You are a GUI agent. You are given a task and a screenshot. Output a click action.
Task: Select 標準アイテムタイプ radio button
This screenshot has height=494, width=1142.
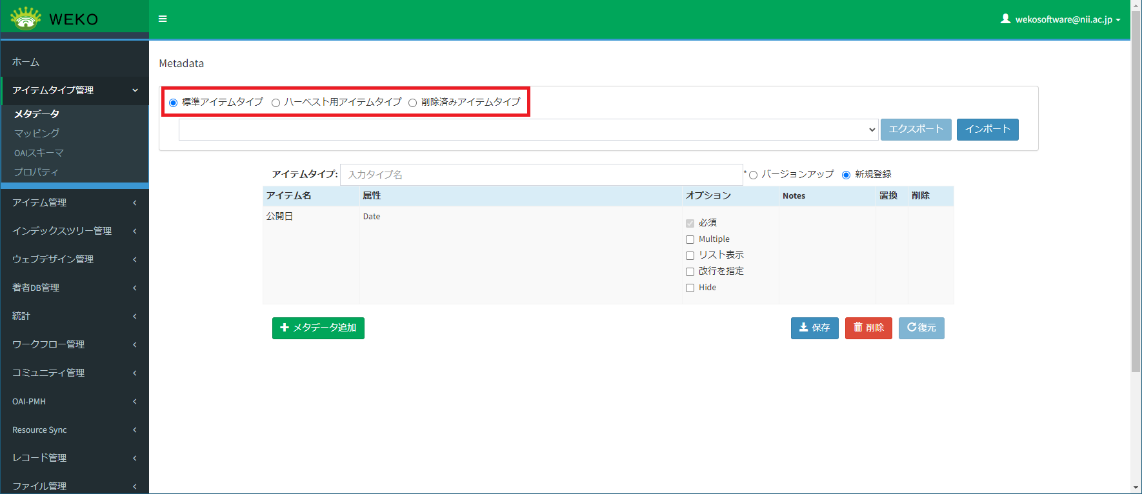pyautogui.click(x=174, y=102)
